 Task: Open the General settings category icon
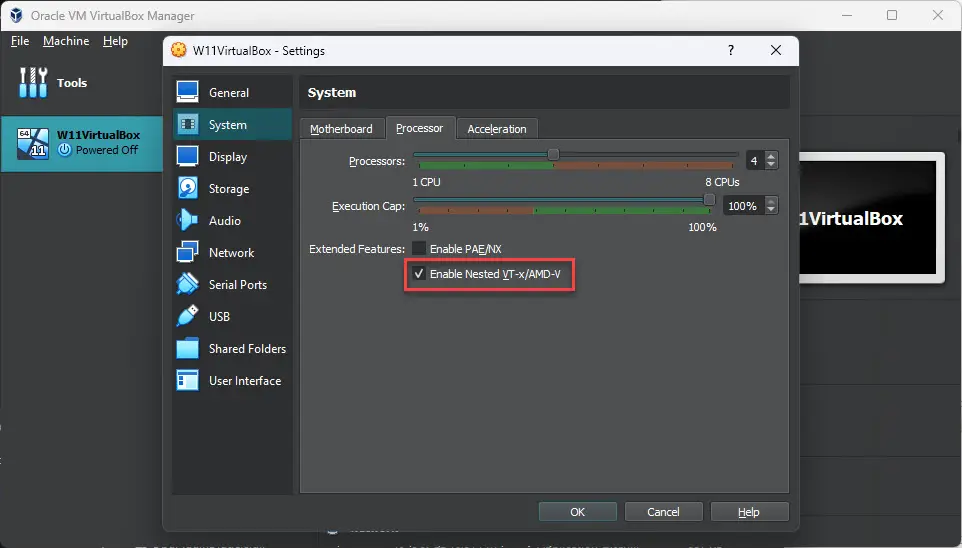point(188,93)
